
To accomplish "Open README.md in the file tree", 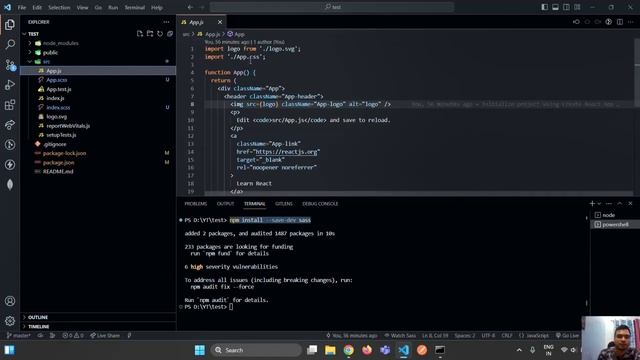I will pyautogui.click(x=98, y=171).
